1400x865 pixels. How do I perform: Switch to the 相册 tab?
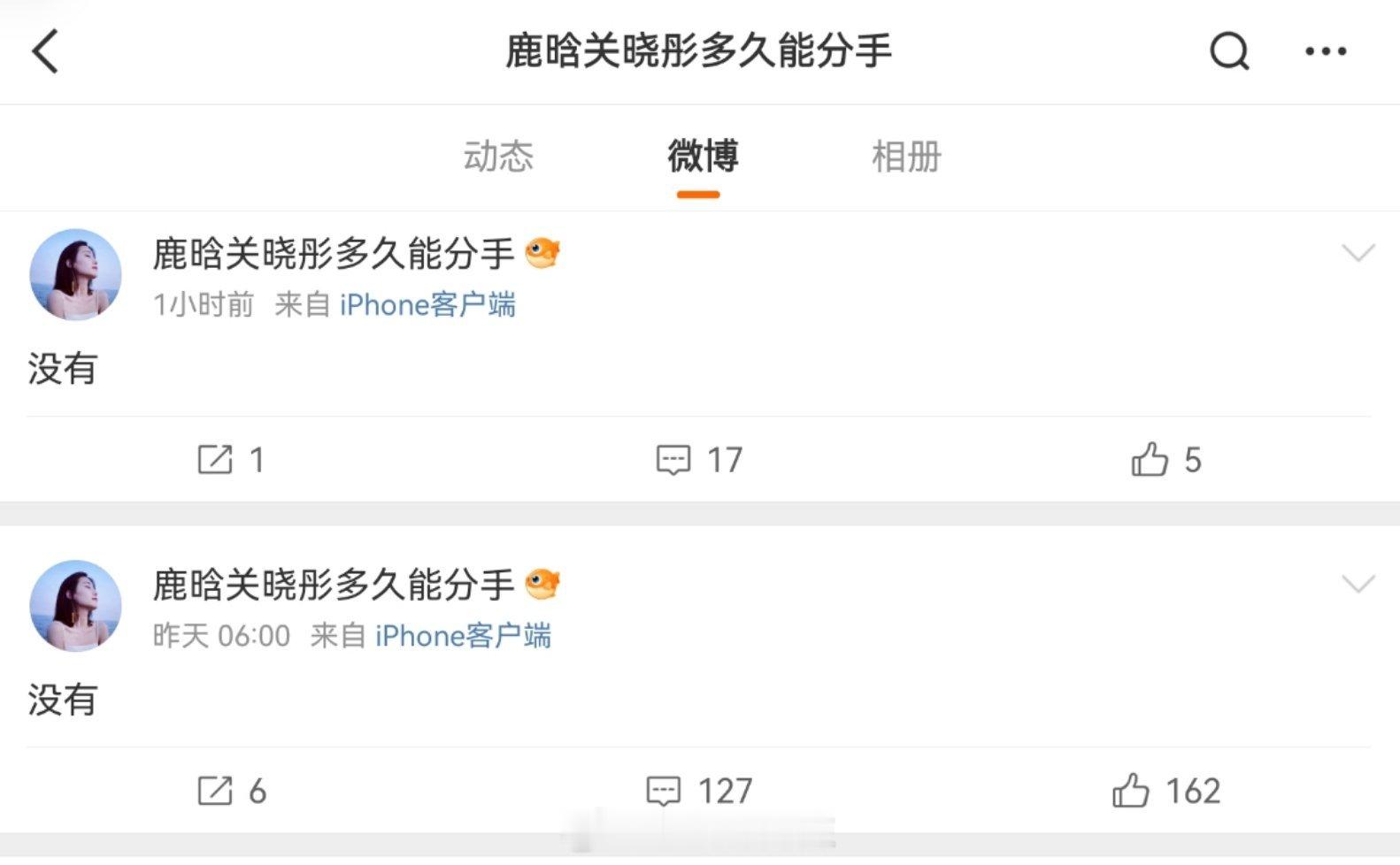tap(906, 157)
